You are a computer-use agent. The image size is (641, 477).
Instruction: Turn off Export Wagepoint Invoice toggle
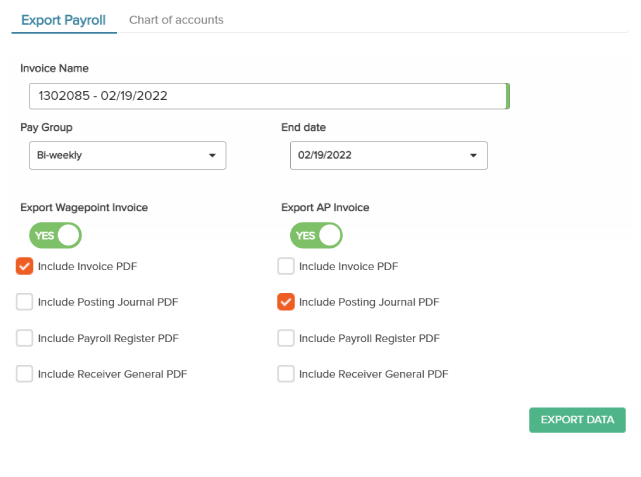[x=55, y=235]
